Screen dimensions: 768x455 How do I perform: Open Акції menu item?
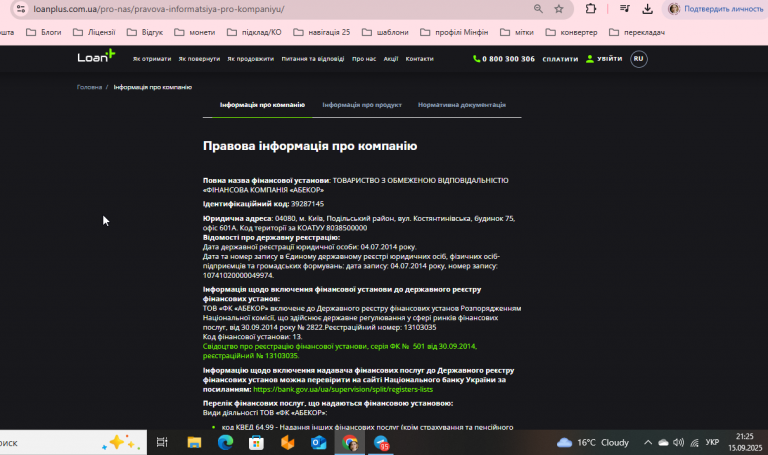coord(391,59)
